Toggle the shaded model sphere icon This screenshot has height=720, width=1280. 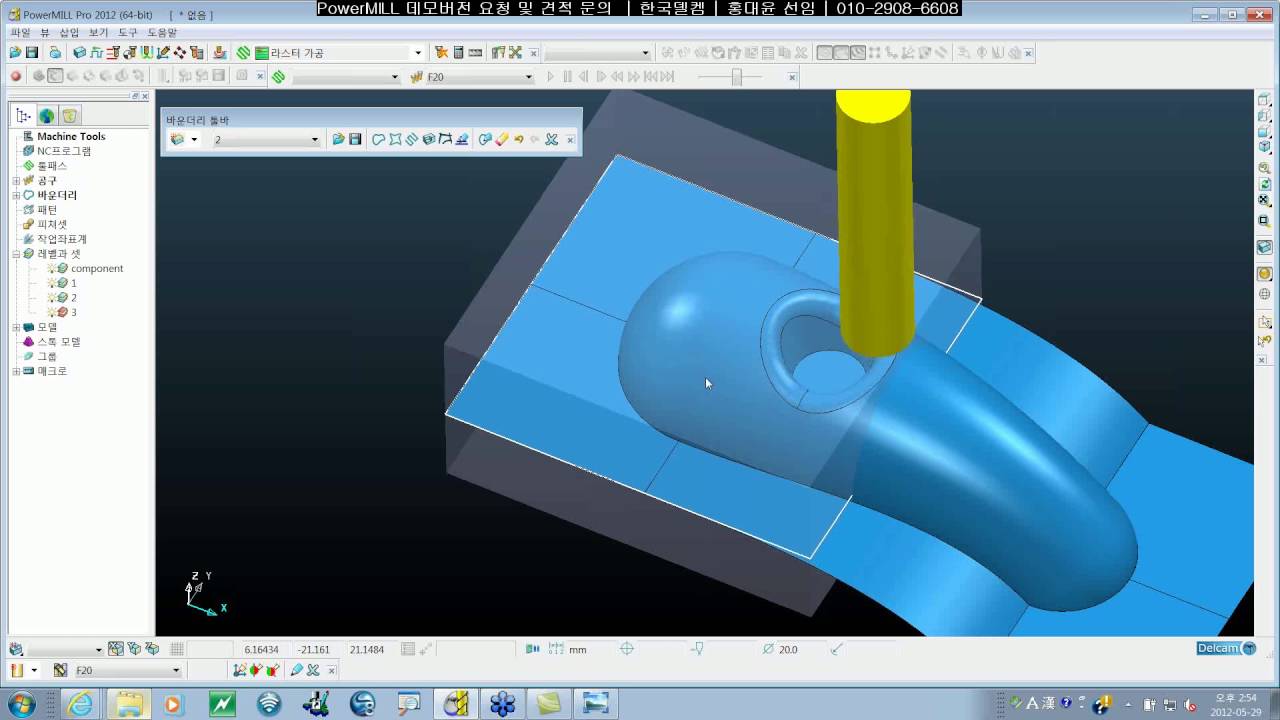[1264, 273]
